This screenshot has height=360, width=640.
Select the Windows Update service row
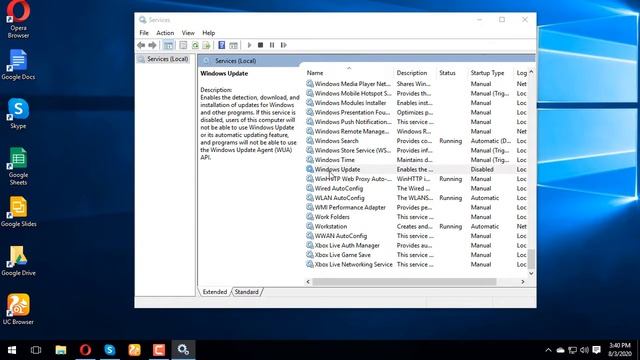pyautogui.click(x=416, y=169)
